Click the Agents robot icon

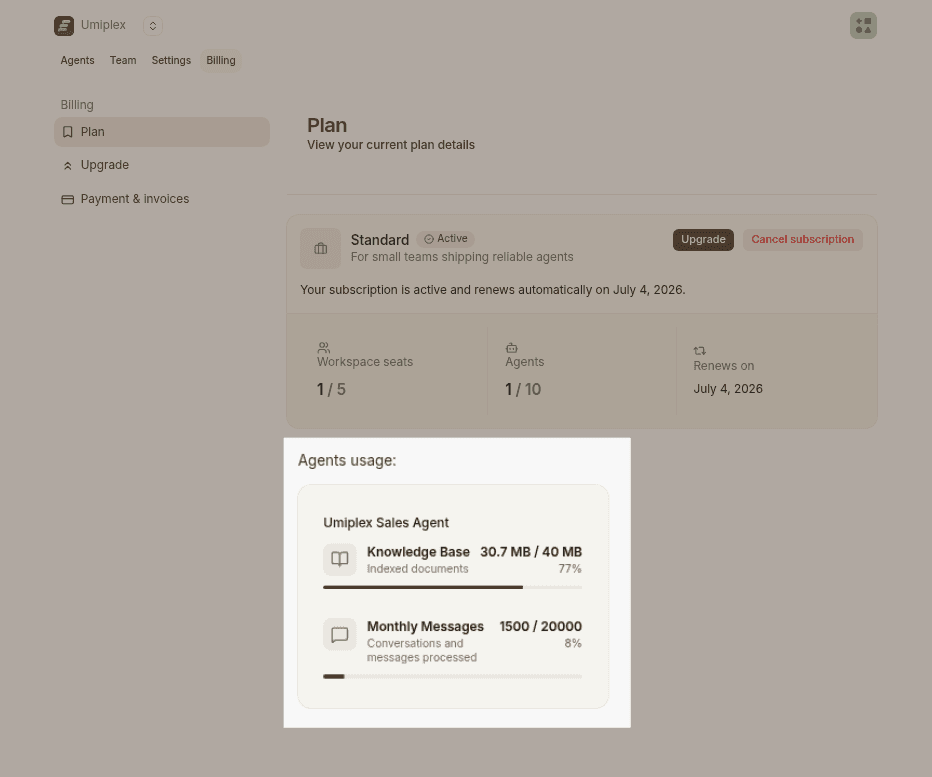pyautogui.click(x=512, y=348)
